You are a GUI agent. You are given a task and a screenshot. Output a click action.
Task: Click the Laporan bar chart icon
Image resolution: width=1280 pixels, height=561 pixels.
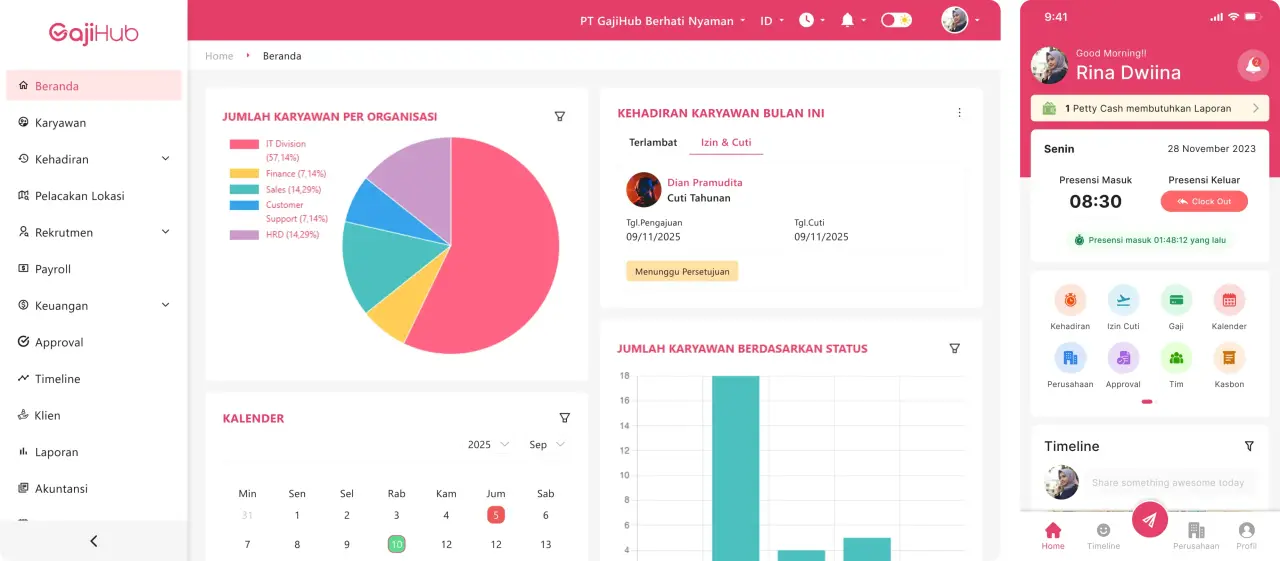click(24, 452)
